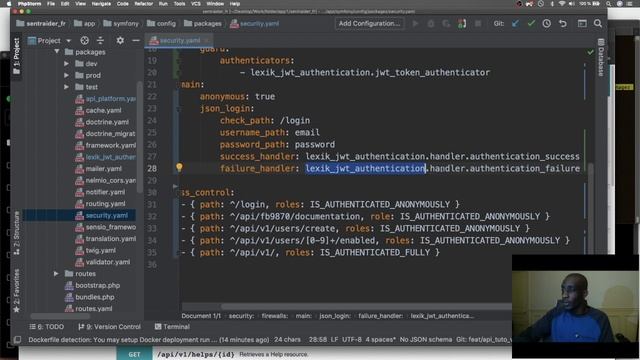The width and height of the screenshot is (640, 360).
Task: Click UTF-8 encoding in status bar
Action: tap(352, 340)
